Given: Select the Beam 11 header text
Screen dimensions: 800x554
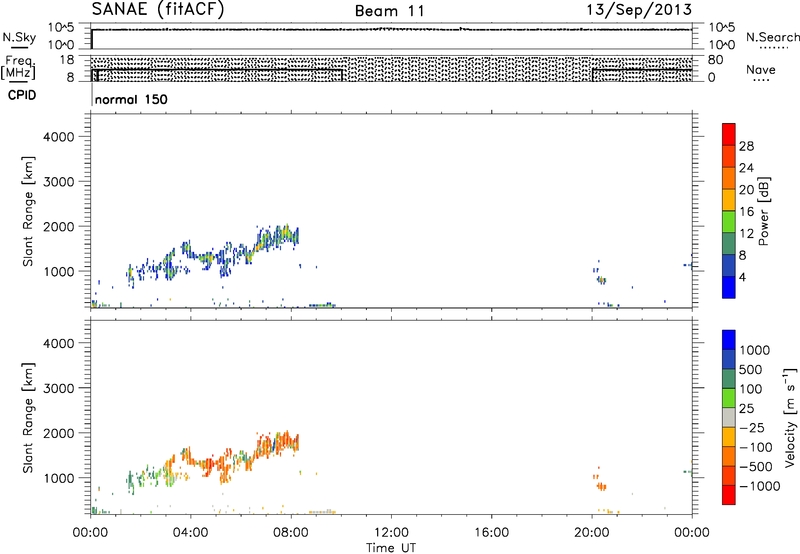Looking at the screenshot, I should tap(390, 11).
